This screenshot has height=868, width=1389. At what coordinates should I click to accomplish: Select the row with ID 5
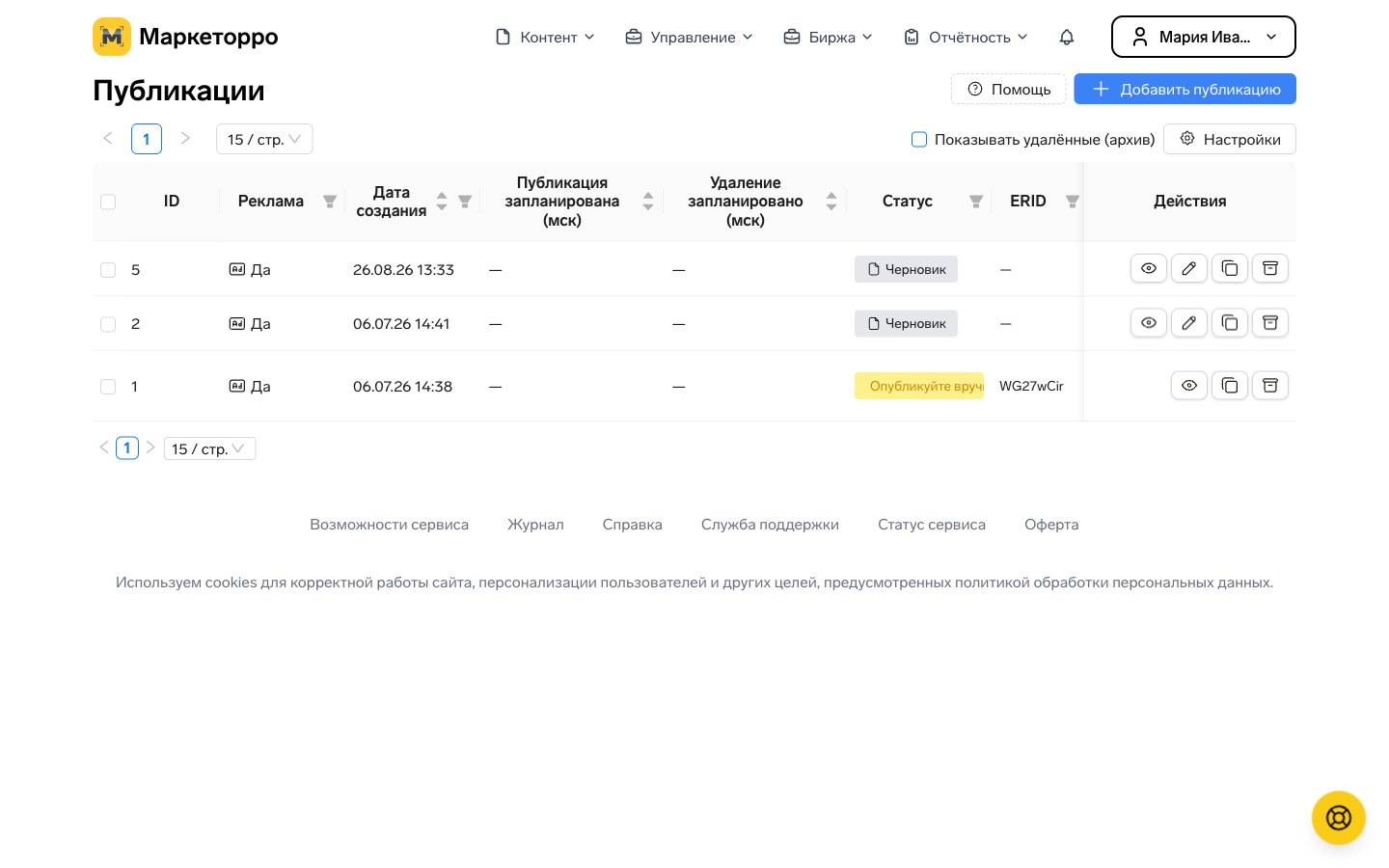108,270
